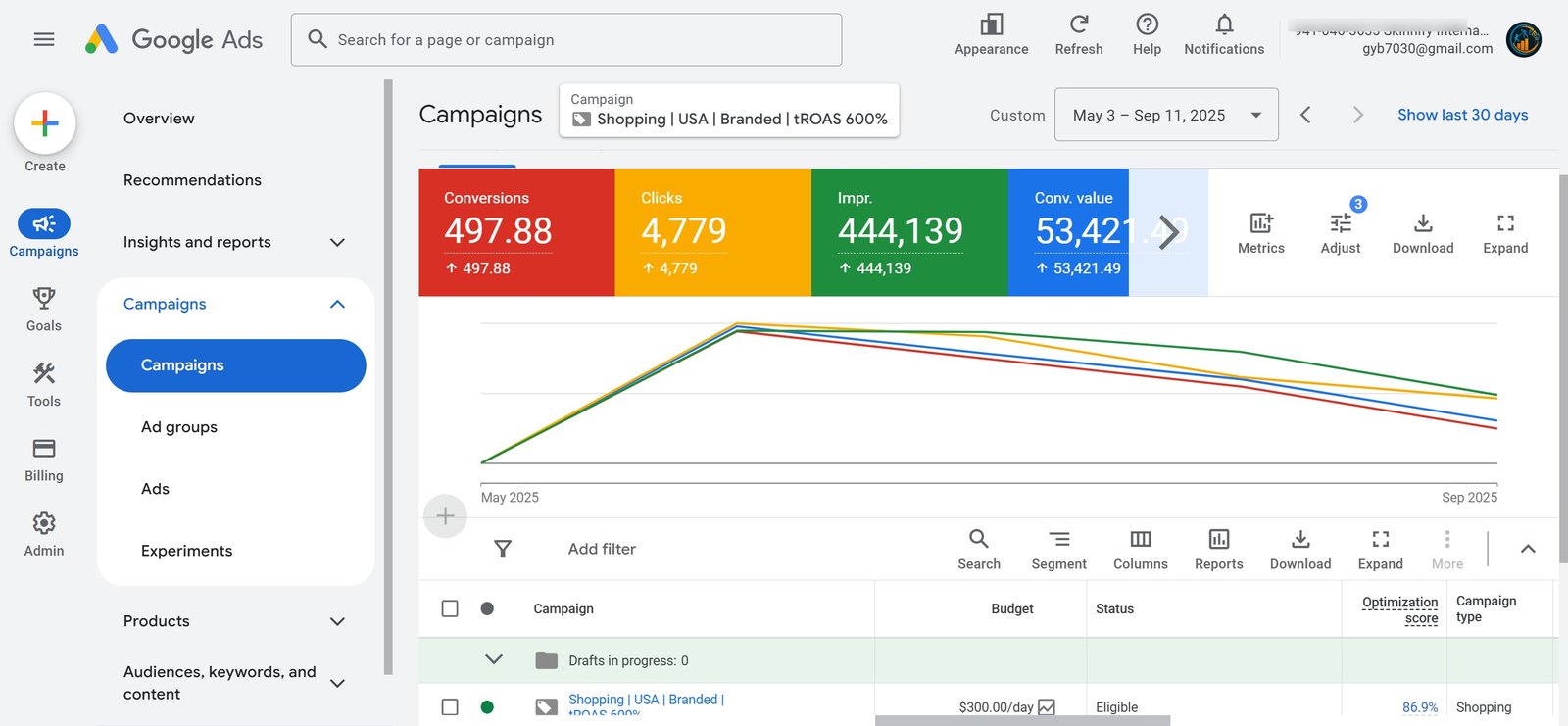The height and width of the screenshot is (726, 1568).
Task: Open Admin in left rail
Action: [x=44, y=535]
